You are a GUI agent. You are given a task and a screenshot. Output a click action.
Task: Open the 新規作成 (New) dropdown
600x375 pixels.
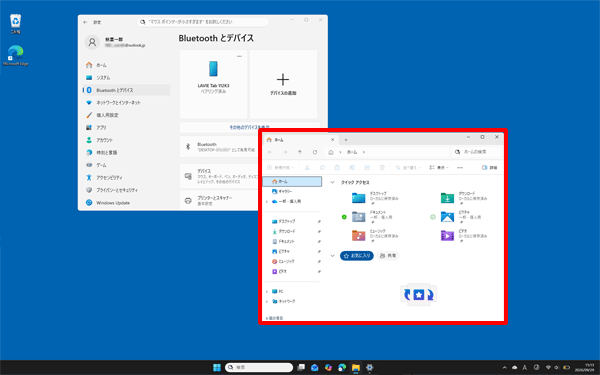(x=280, y=168)
